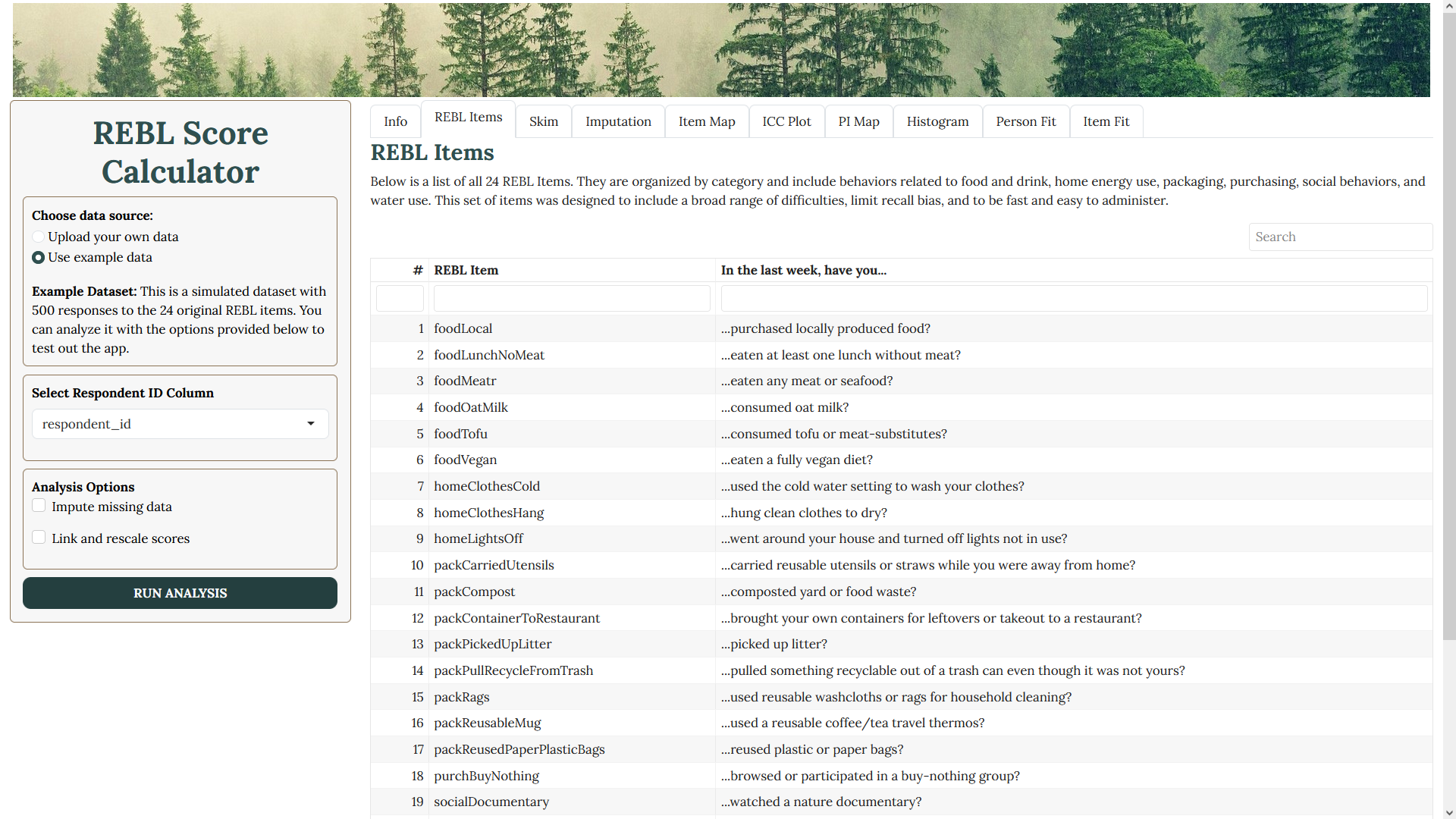Select 'Use example data' radio option

39,258
